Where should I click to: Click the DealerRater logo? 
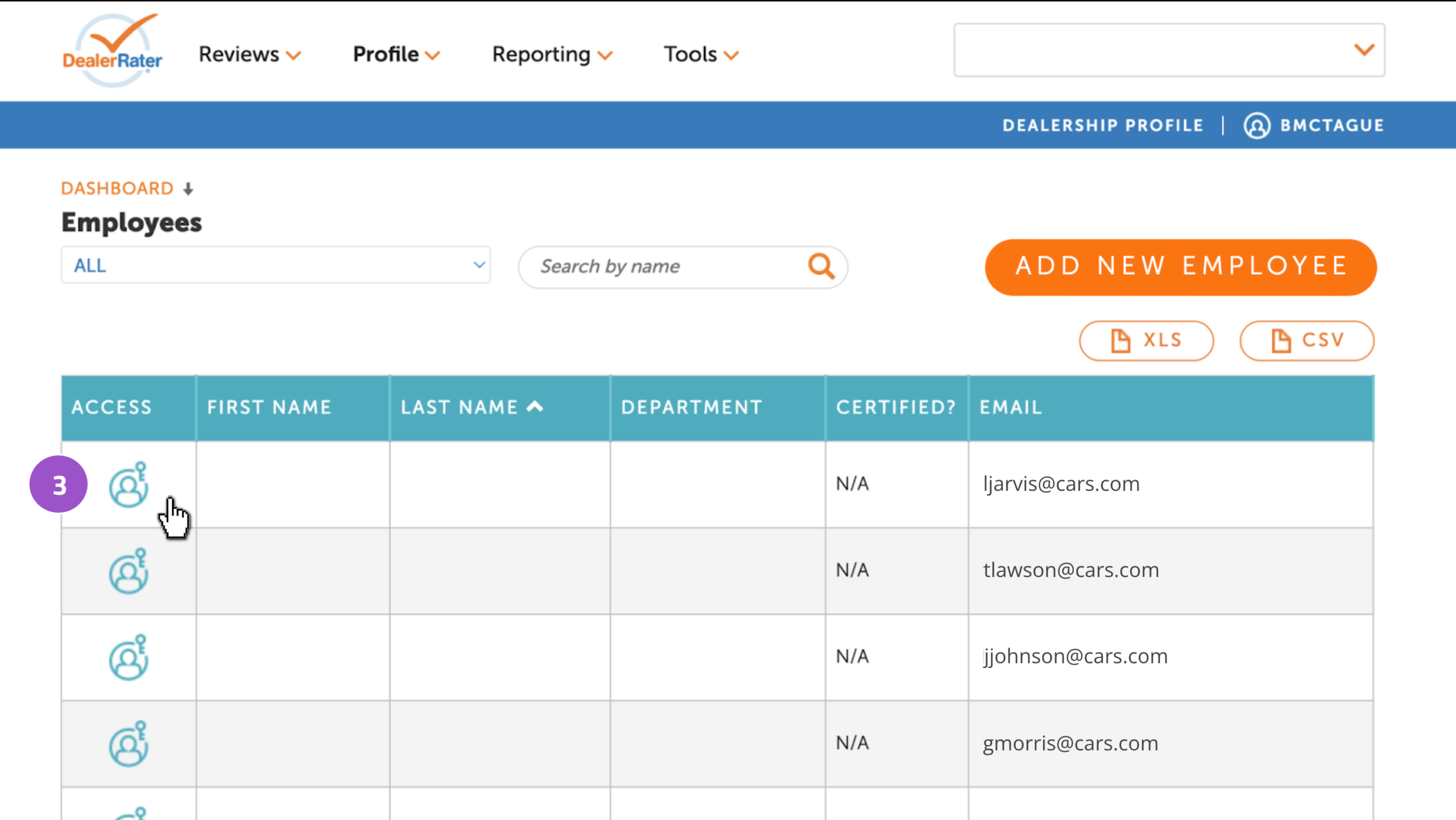click(113, 51)
